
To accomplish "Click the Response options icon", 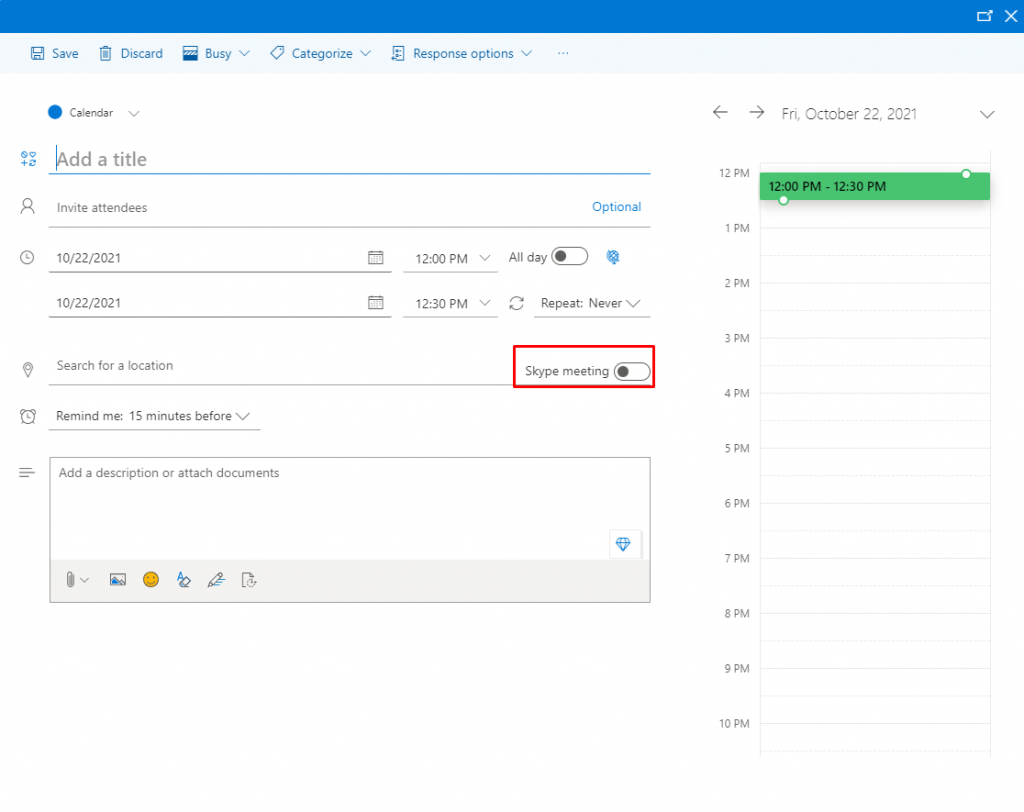I will click(398, 54).
